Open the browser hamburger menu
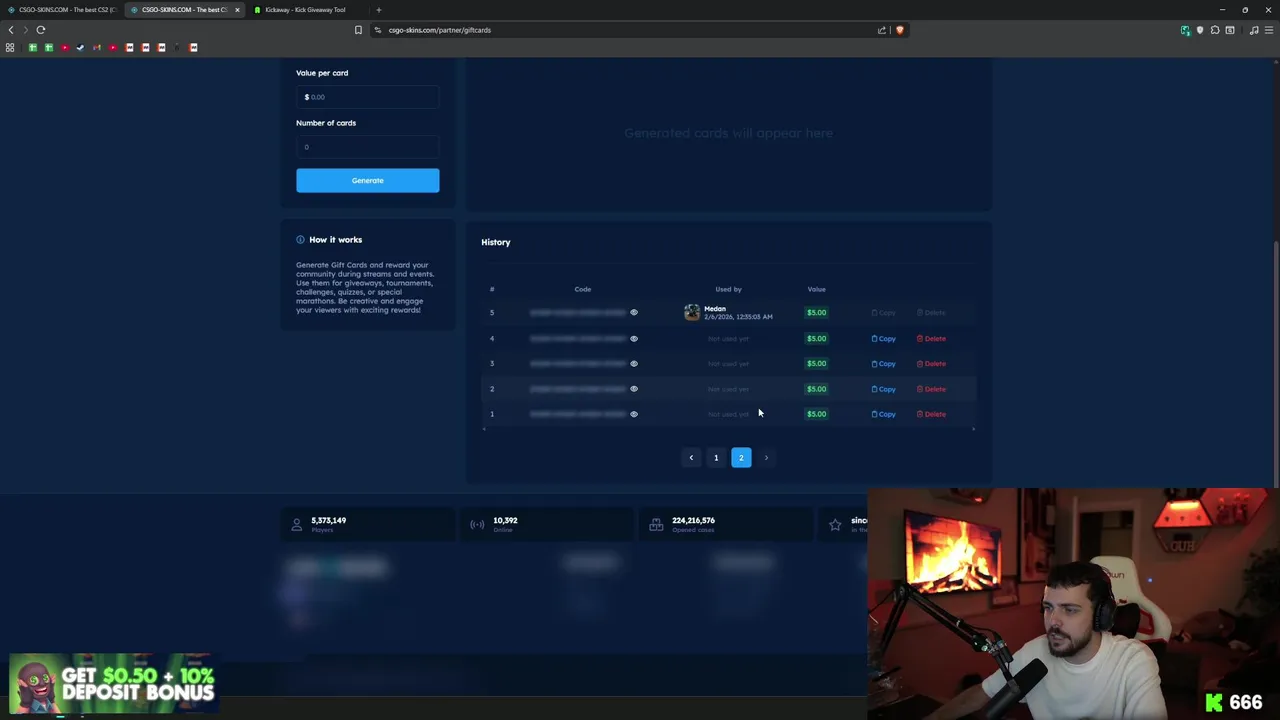Screen dimensions: 1280x720 point(1269,30)
